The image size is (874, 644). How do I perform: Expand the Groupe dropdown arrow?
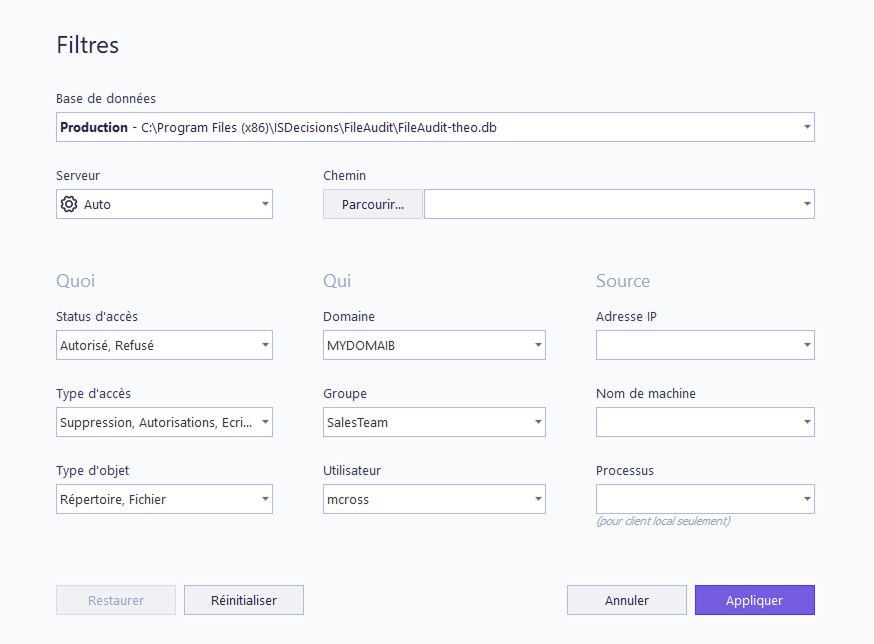tap(538, 422)
